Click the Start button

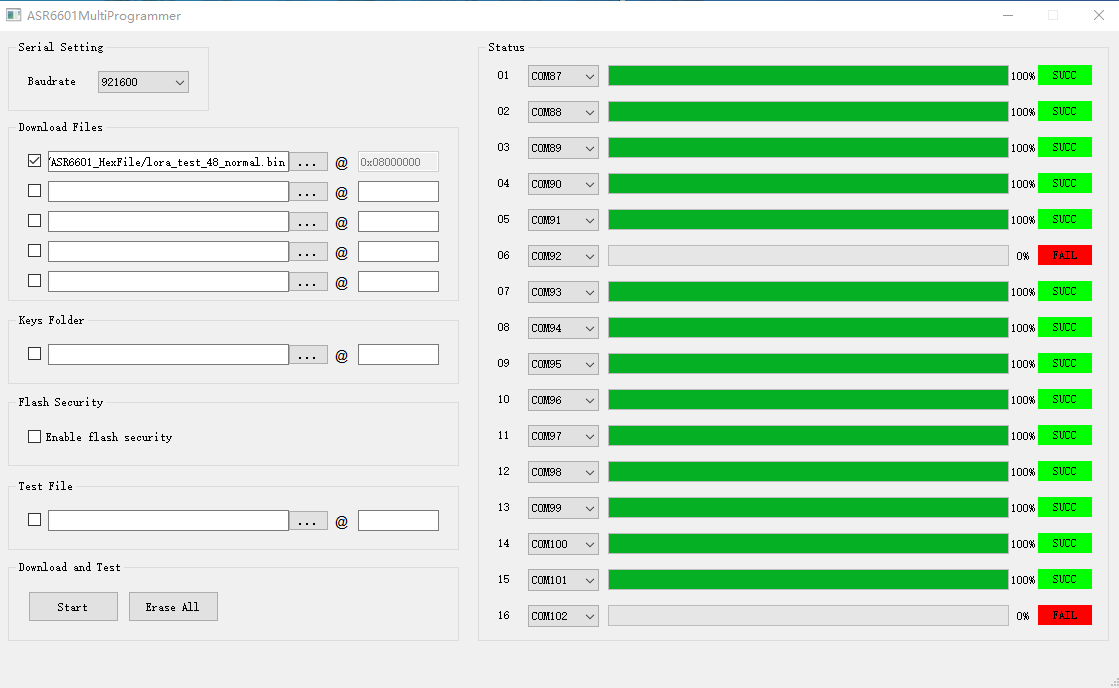(x=73, y=607)
